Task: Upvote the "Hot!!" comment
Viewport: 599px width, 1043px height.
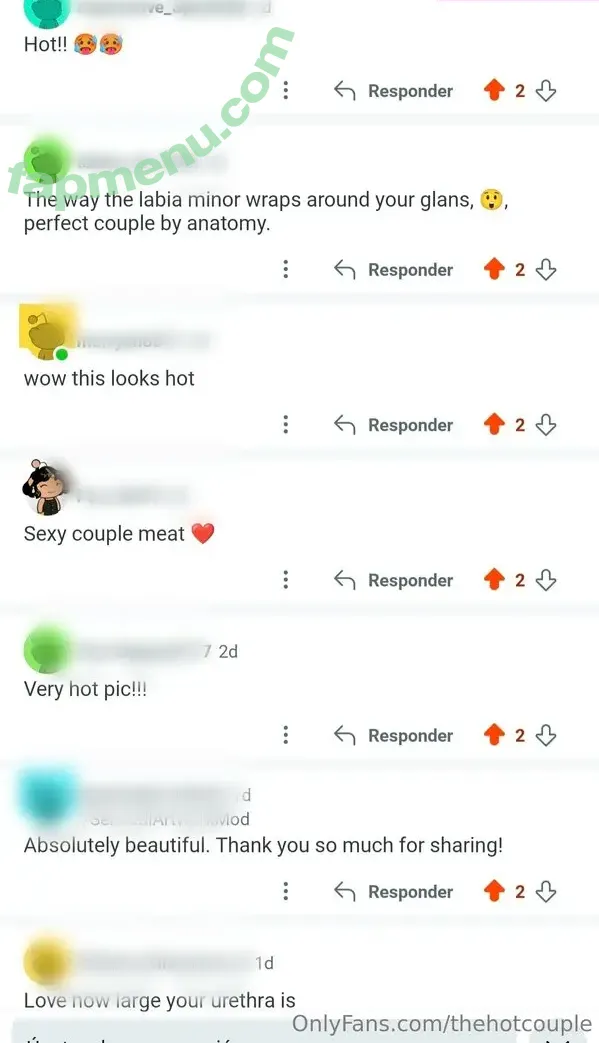Action: [494, 90]
